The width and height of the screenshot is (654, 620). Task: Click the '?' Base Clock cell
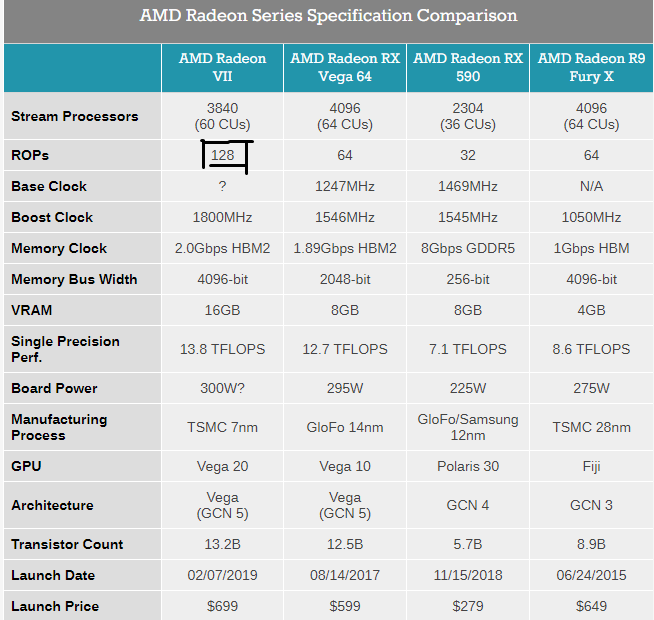click(x=222, y=186)
